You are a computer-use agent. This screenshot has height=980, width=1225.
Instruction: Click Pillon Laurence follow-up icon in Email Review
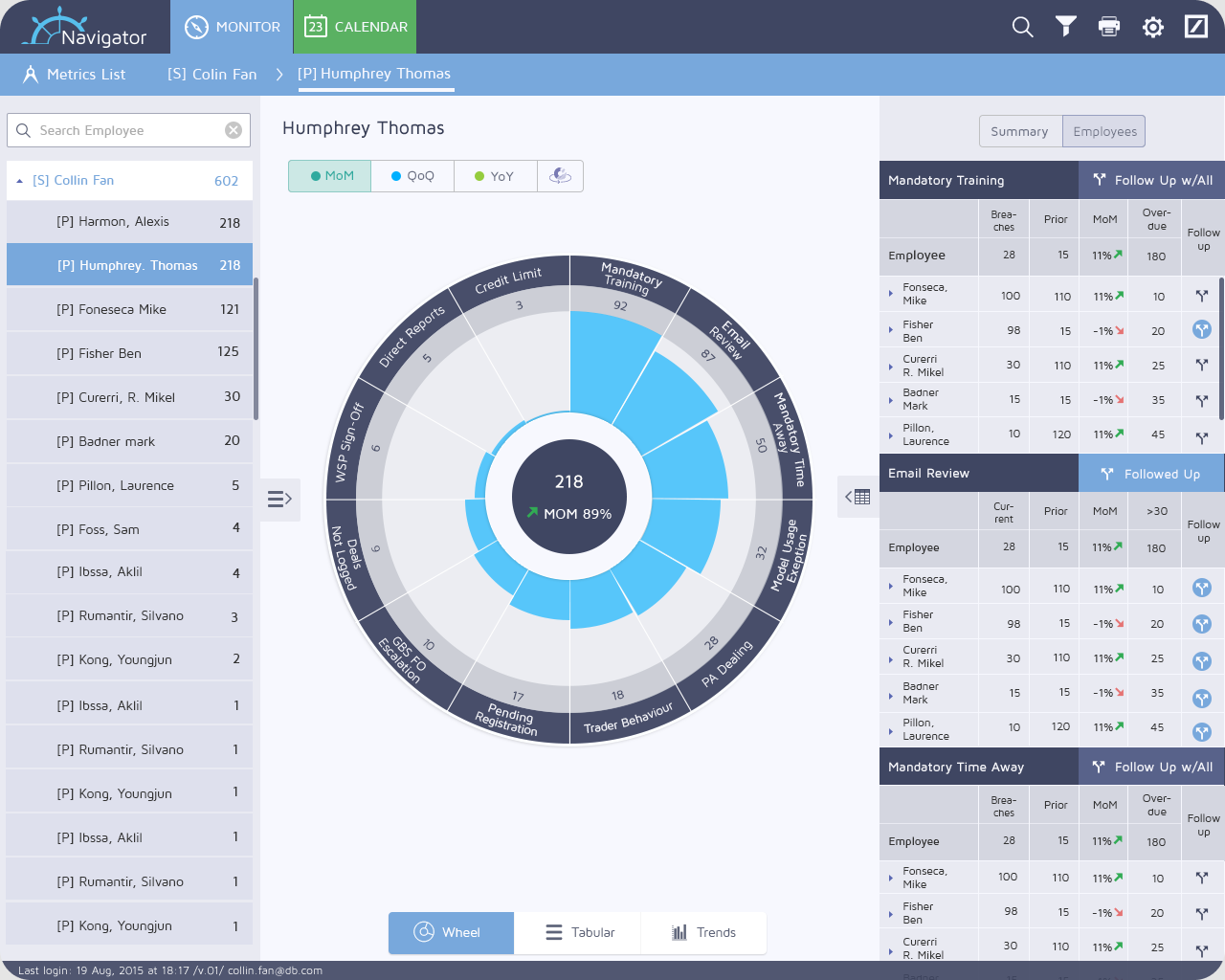point(1202,733)
